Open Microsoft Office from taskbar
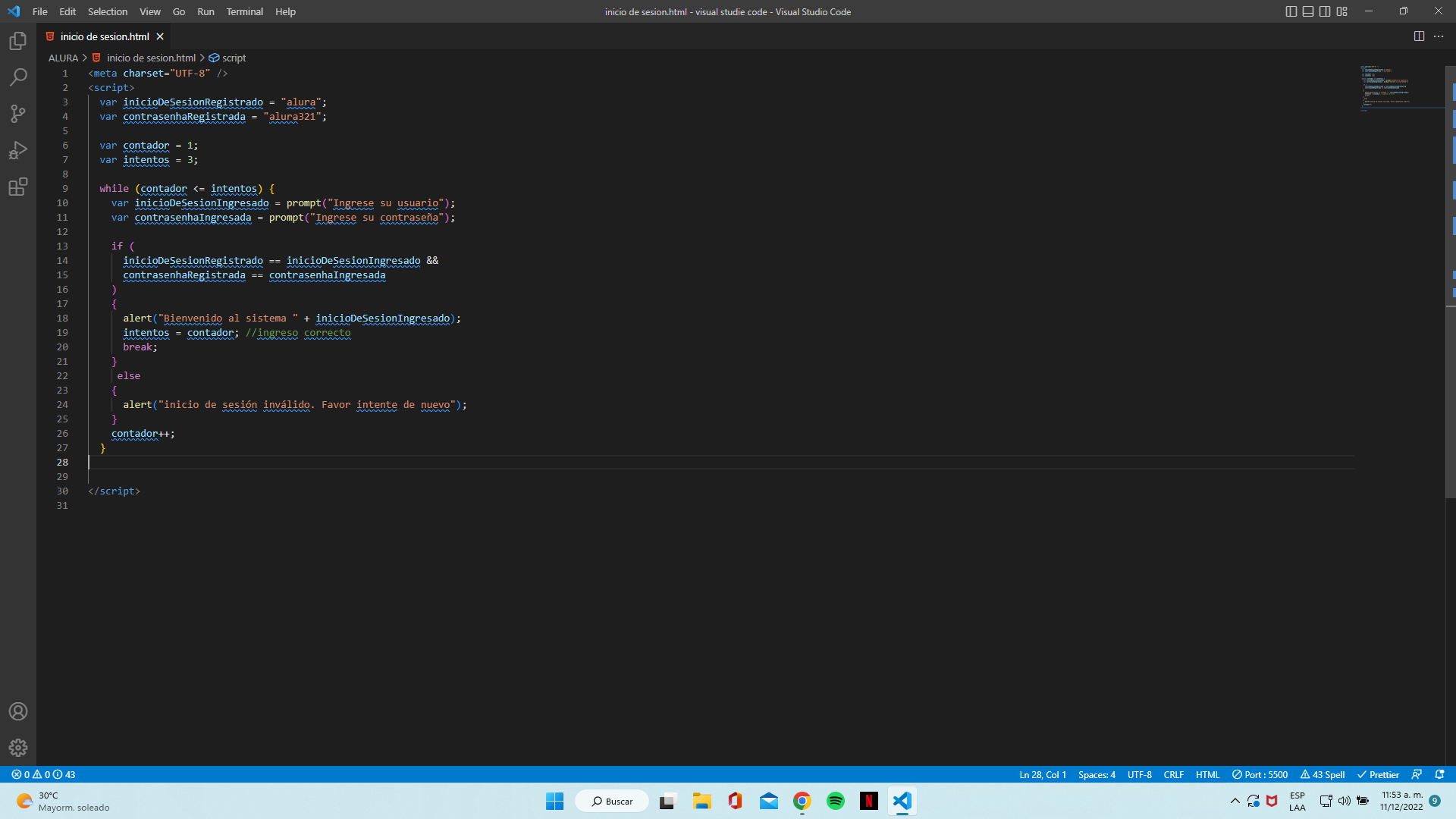 click(735, 801)
